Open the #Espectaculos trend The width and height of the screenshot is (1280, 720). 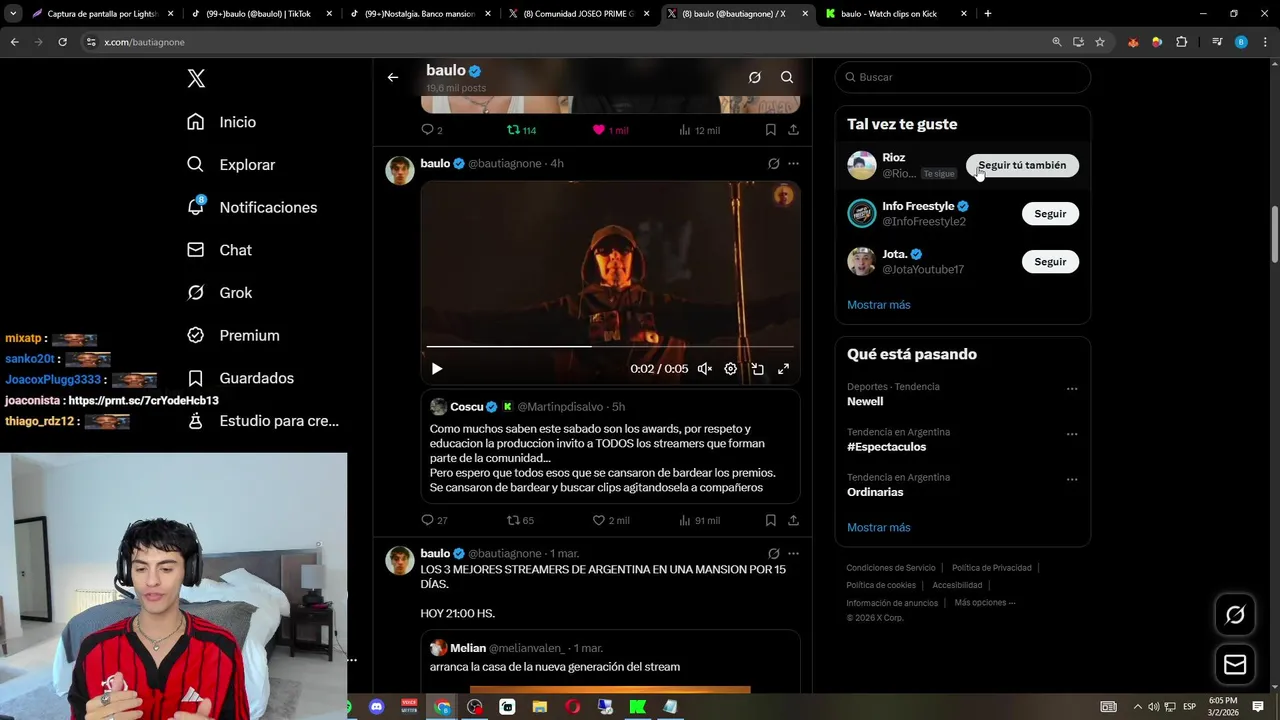pos(886,447)
